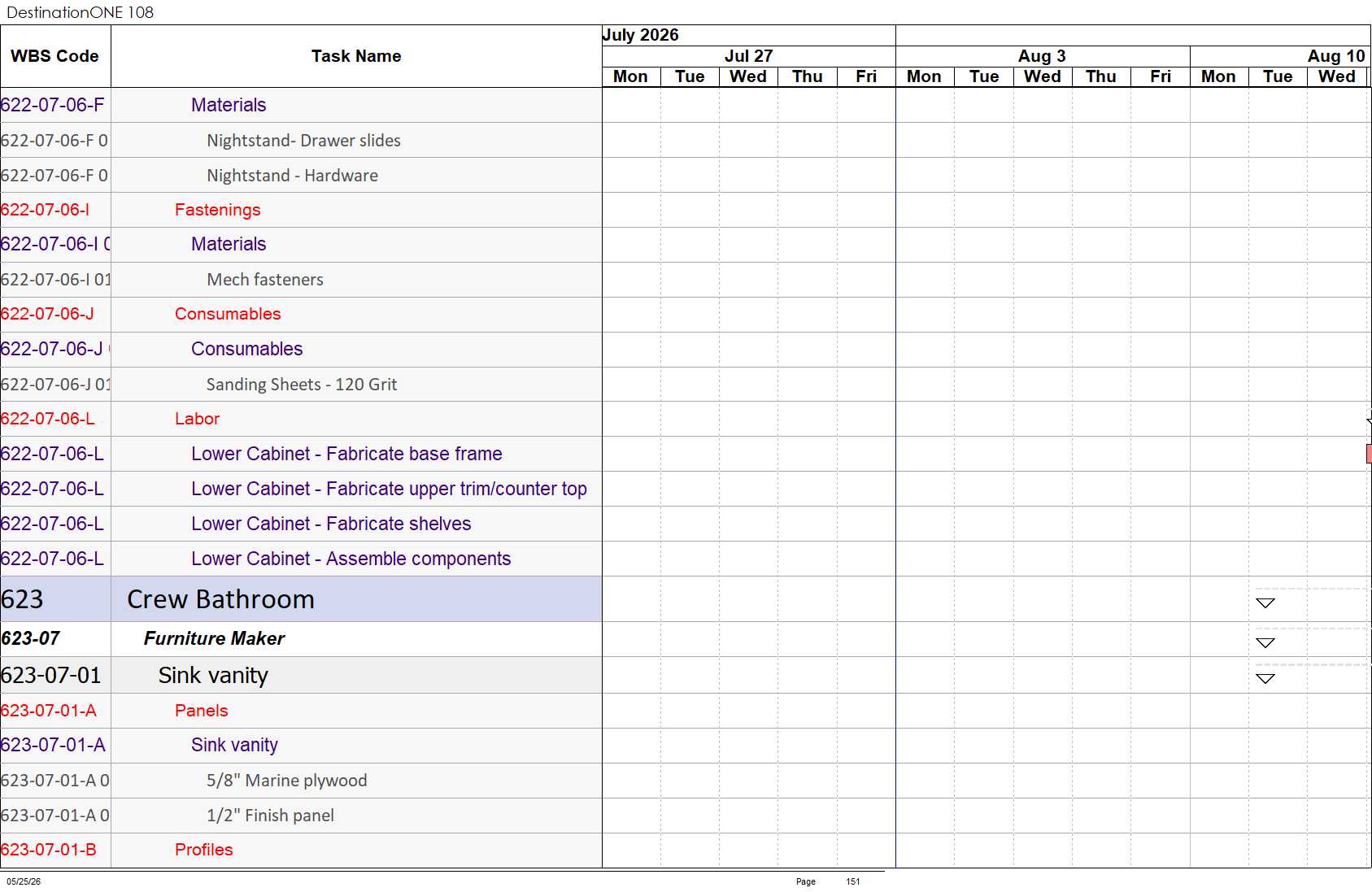Screen dimensions: 1372x892
Task: Click WBS code cell '623-07-01-B'
Action: [55, 850]
